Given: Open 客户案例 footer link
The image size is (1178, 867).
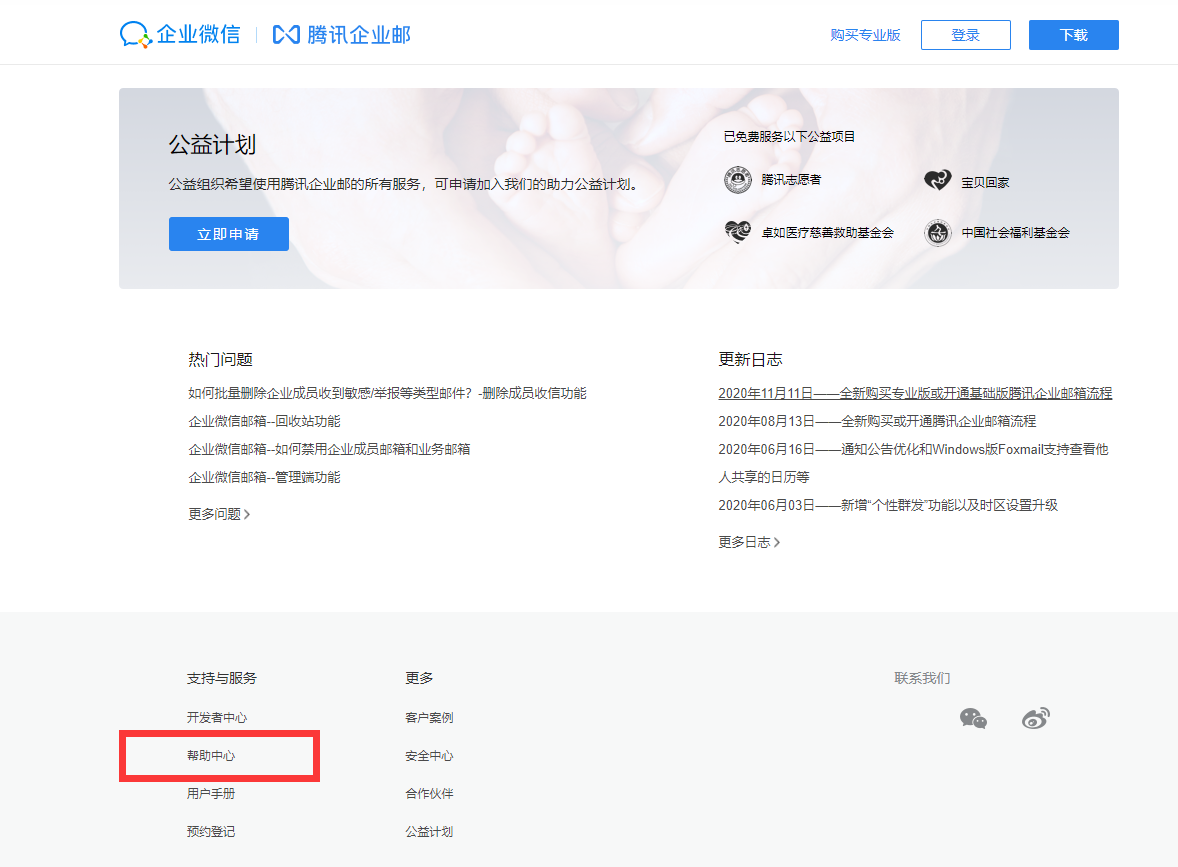Looking at the screenshot, I should [429, 717].
